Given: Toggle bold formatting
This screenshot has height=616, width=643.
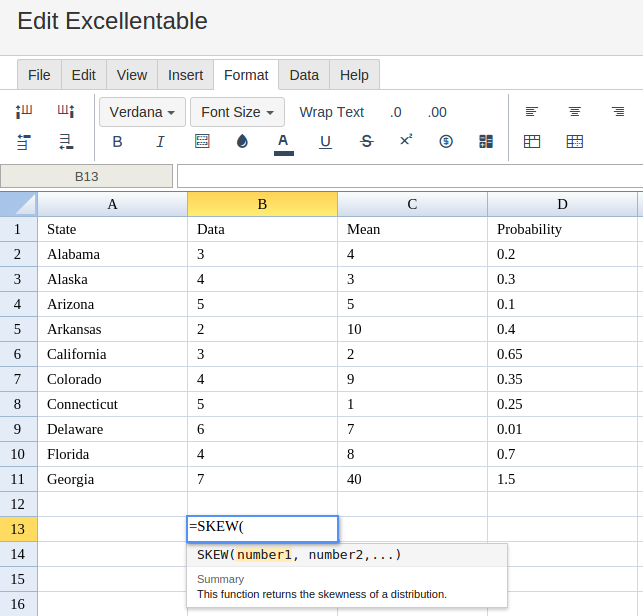Looking at the screenshot, I should pos(117,142).
